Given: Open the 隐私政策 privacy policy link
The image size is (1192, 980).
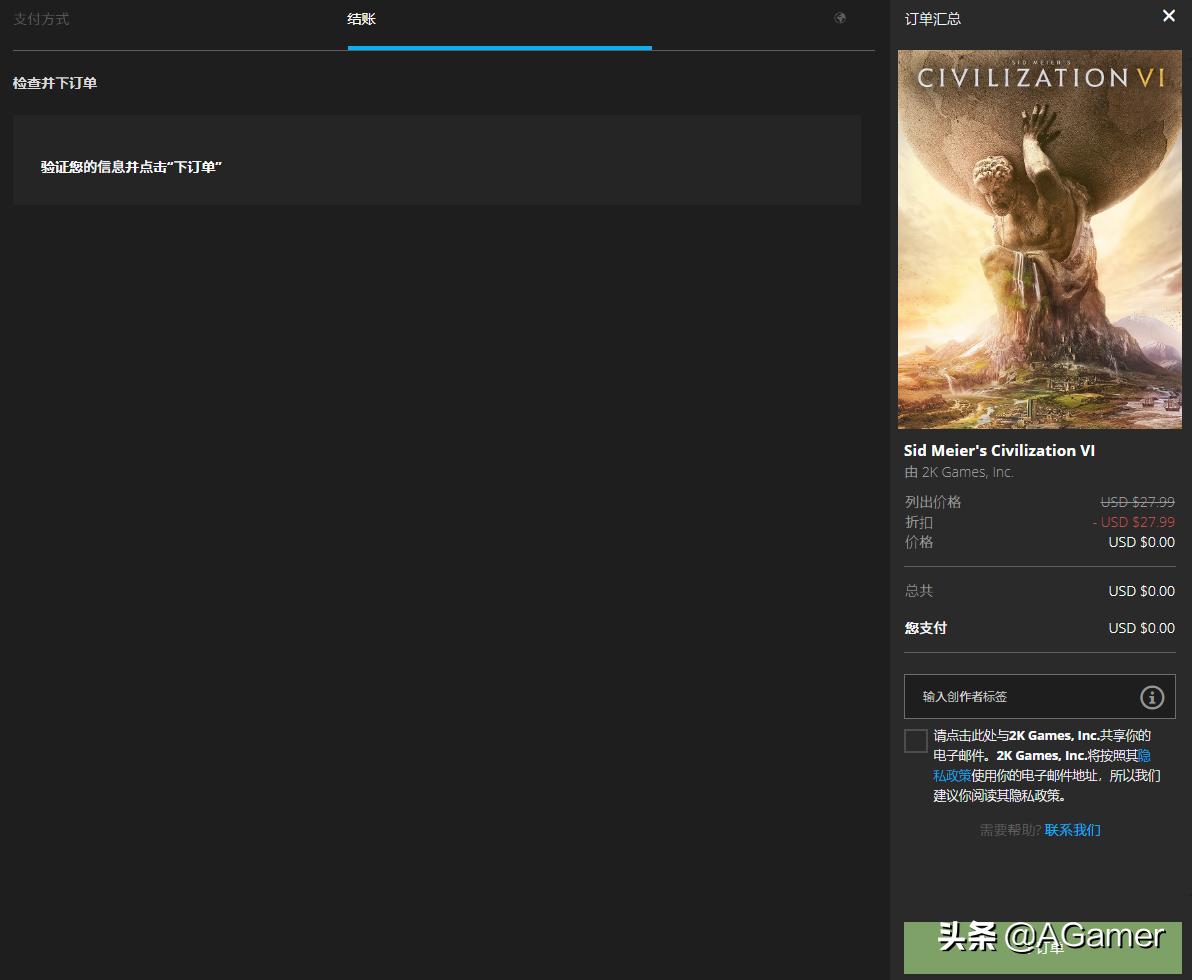Looking at the screenshot, I should point(951,775).
